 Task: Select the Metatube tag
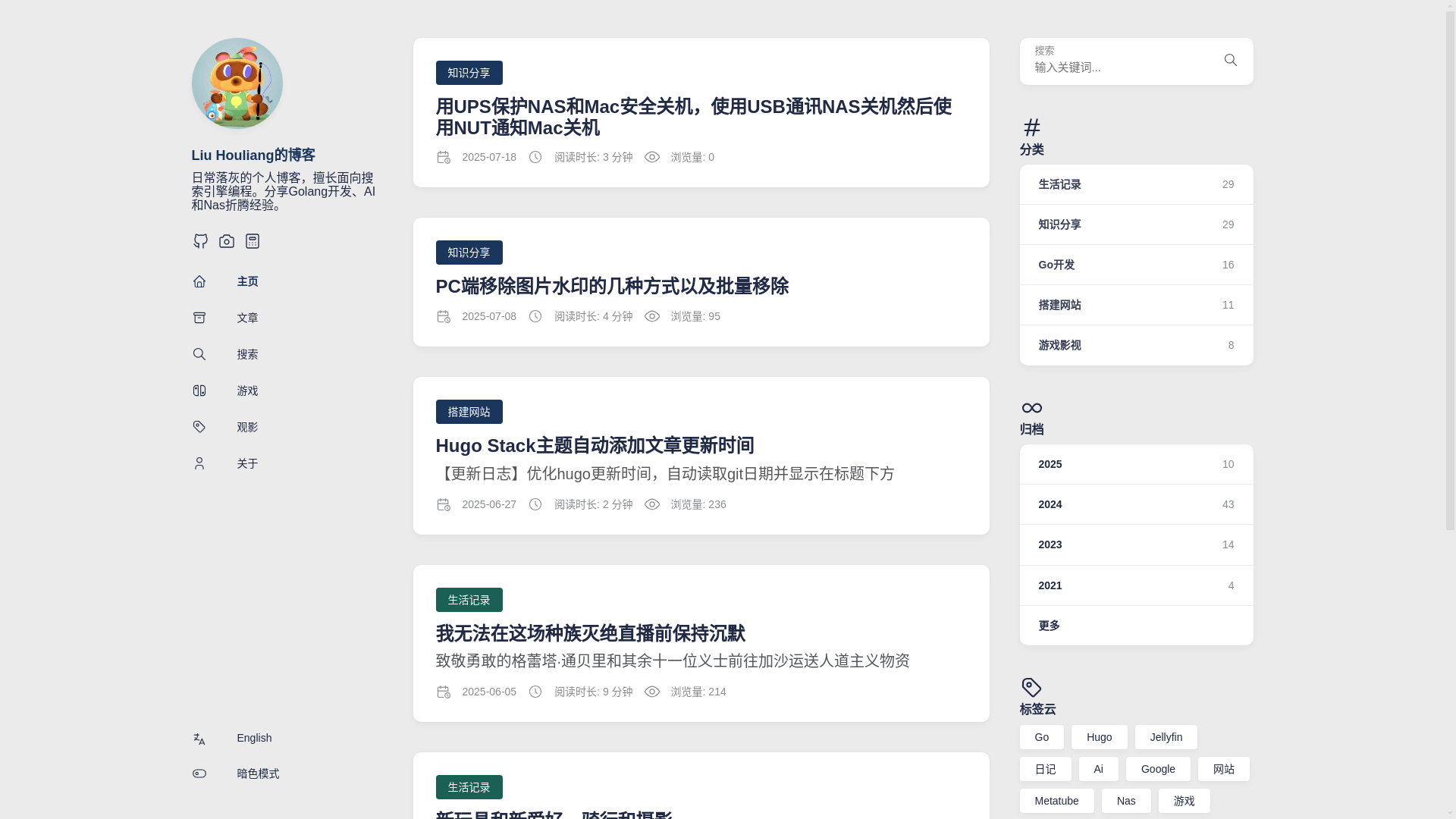pyautogui.click(x=1056, y=801)
